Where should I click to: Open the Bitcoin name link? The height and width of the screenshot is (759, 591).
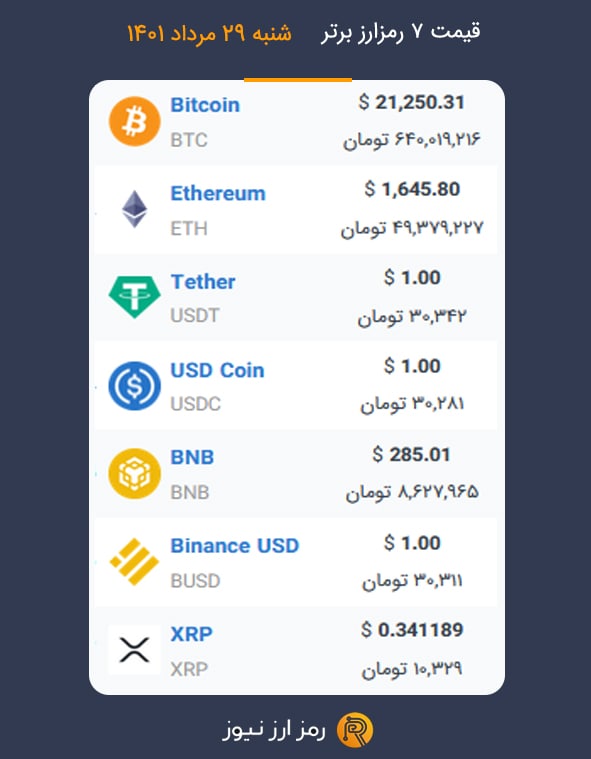205,105
